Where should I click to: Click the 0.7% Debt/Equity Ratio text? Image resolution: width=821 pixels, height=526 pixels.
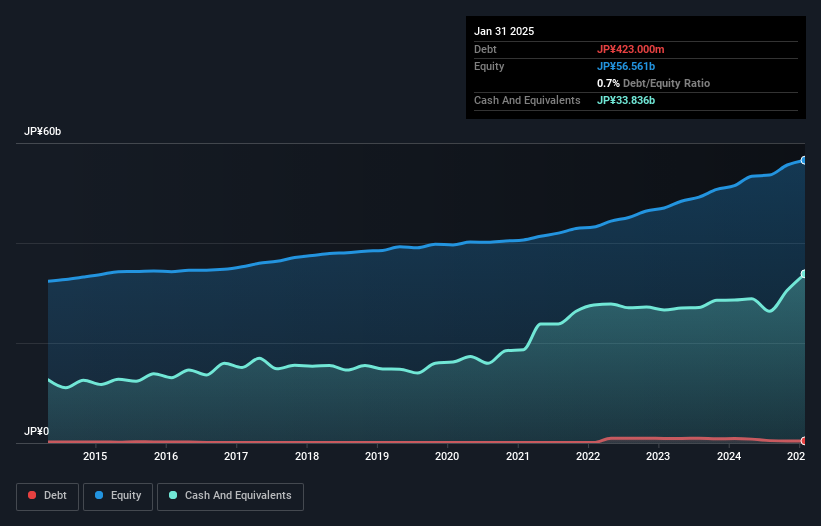click(x=653, y=83)
